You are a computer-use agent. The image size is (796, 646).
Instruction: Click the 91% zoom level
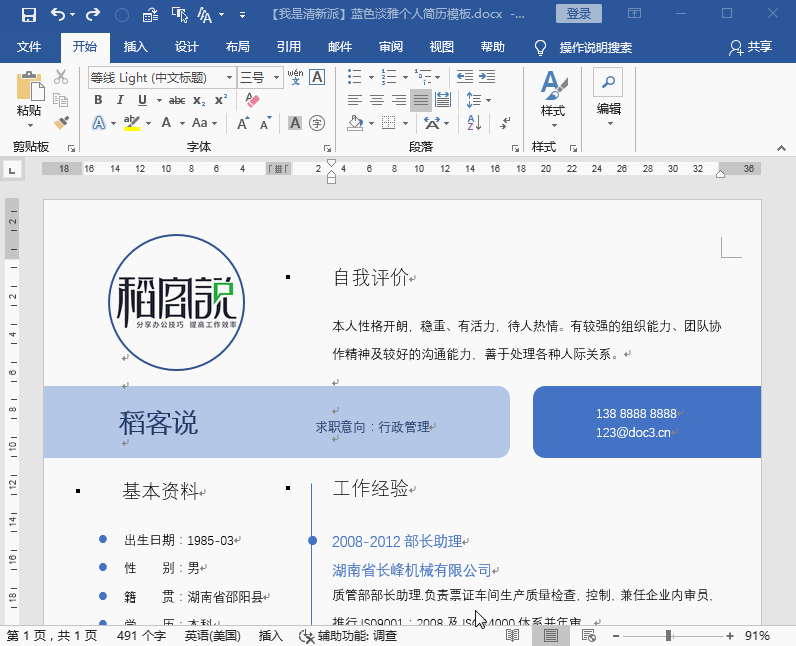(x=757, y=635)
